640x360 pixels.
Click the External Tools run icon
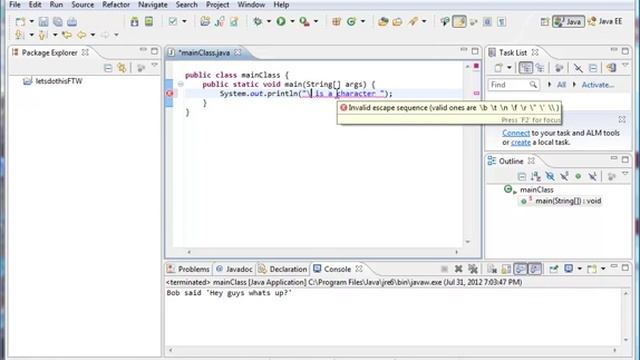(304, 21)
